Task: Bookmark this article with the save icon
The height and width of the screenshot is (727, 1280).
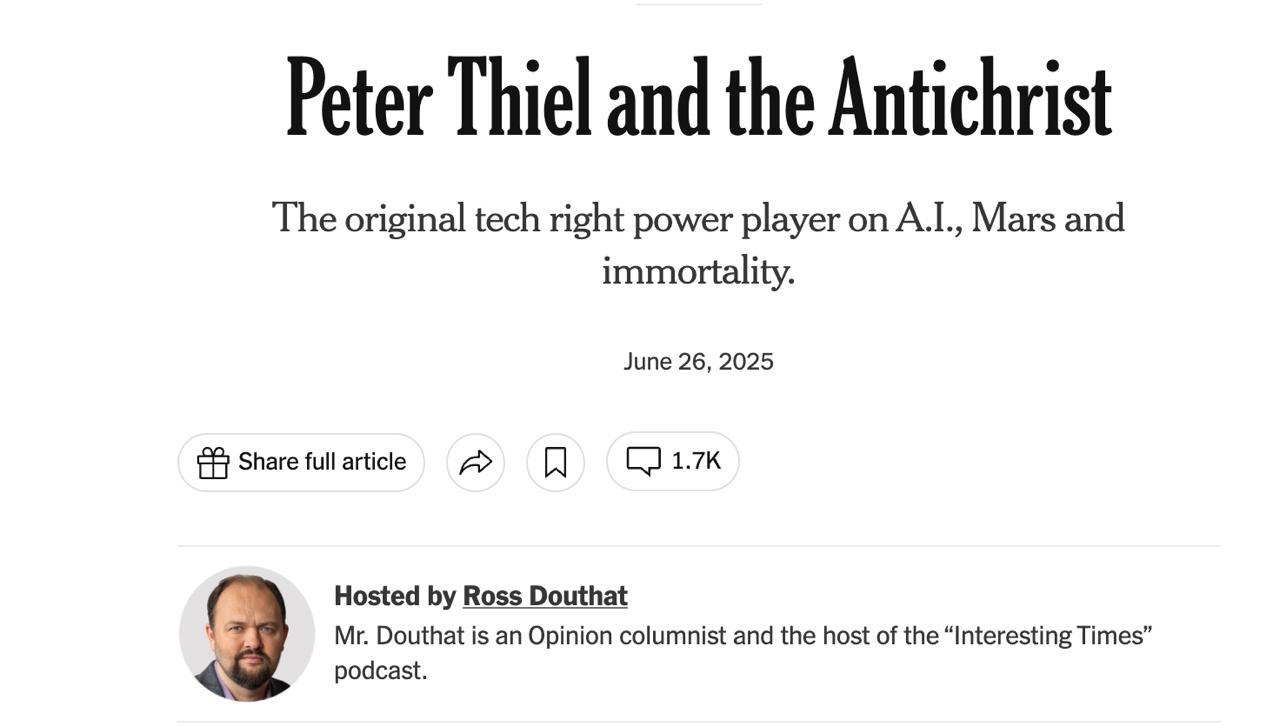Action: coord(555,462)
